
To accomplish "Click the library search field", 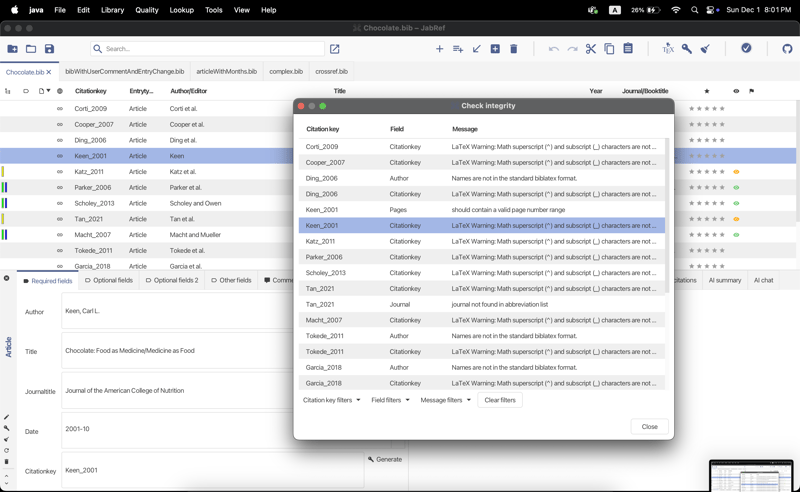I will (210, 49).
